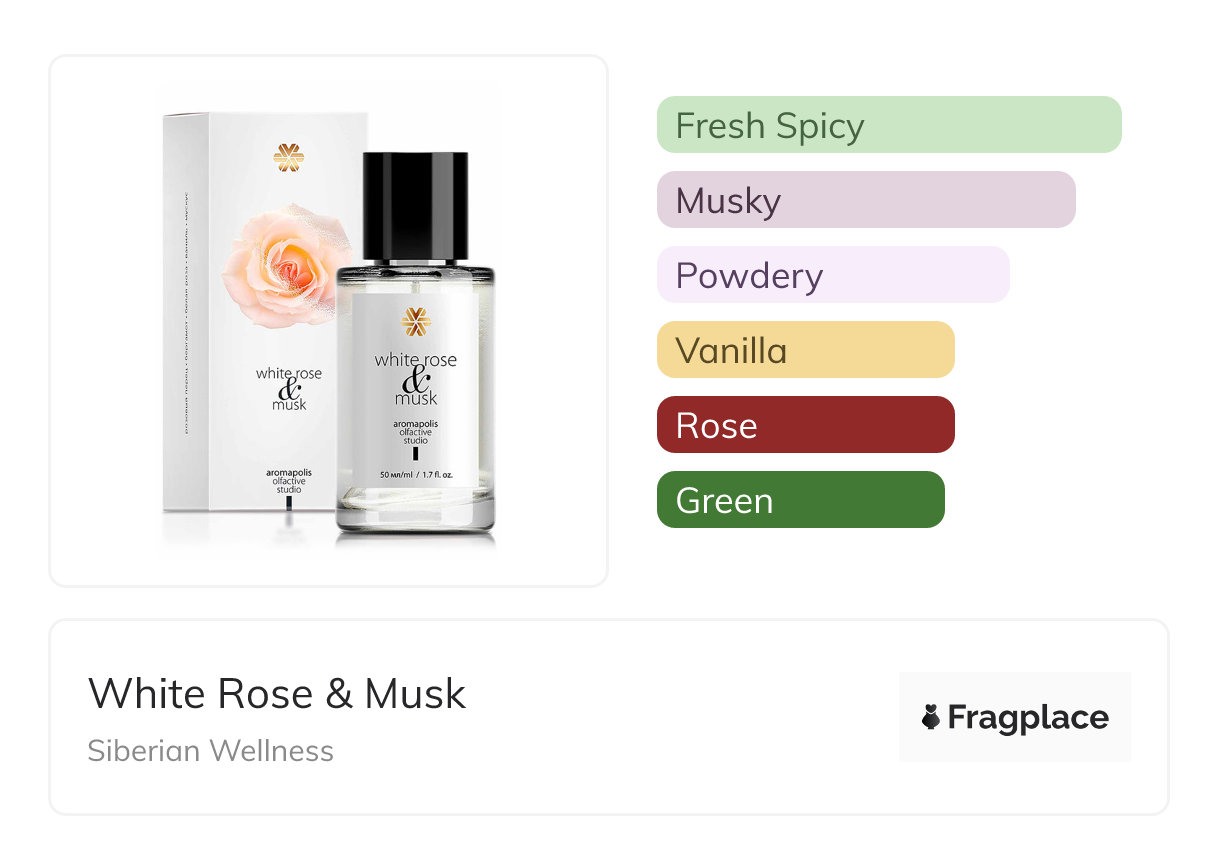The image size is (1218, 864).
Task: Click aromapolis olfactive studio text on box
Action: pyautogui.click(x=288, y=481)
